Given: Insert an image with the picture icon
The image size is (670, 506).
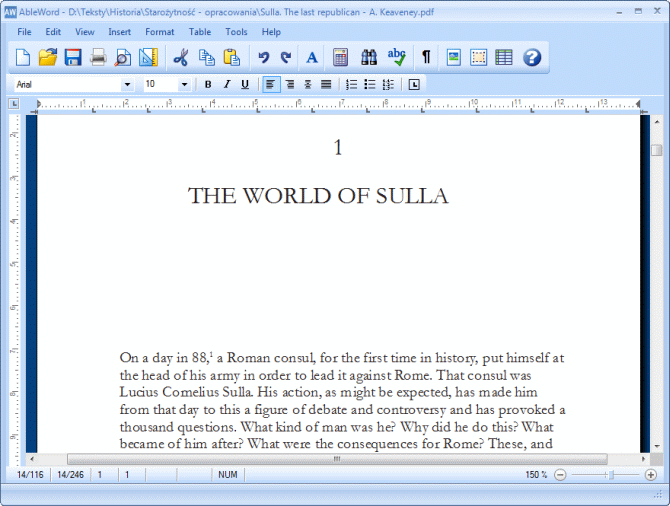Looking at the screenshot, I should pos(454,57).
